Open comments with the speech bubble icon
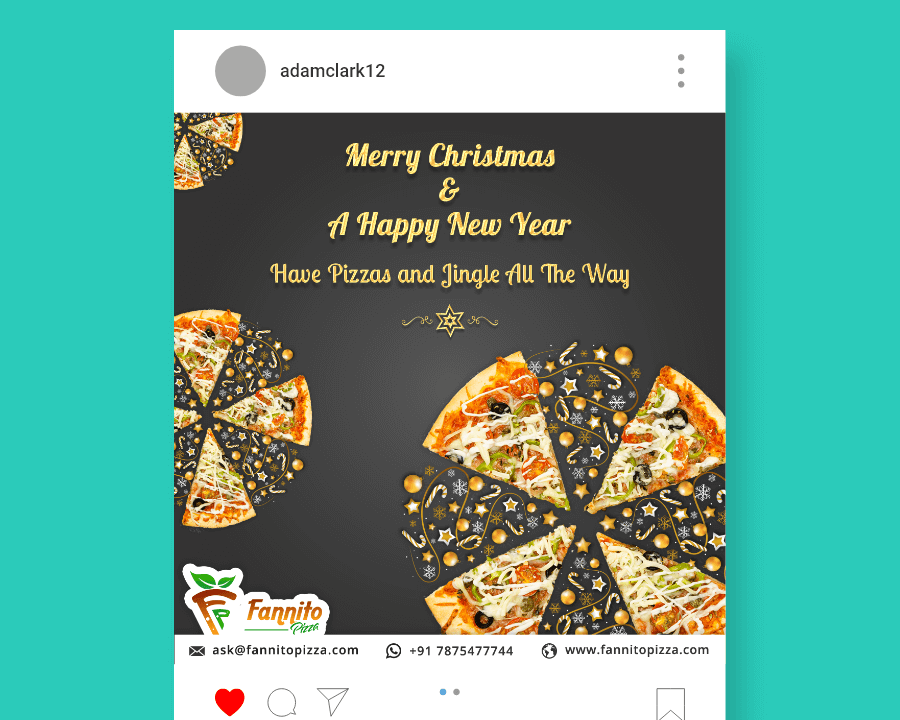 point(282,702)
